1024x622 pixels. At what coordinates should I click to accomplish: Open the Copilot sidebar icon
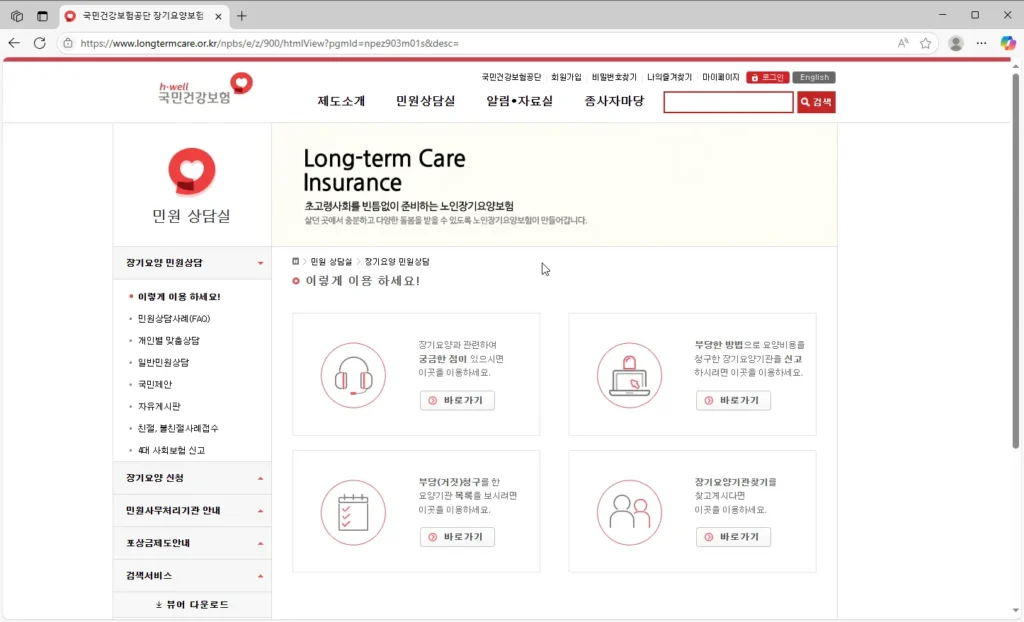coord(1008,43)
